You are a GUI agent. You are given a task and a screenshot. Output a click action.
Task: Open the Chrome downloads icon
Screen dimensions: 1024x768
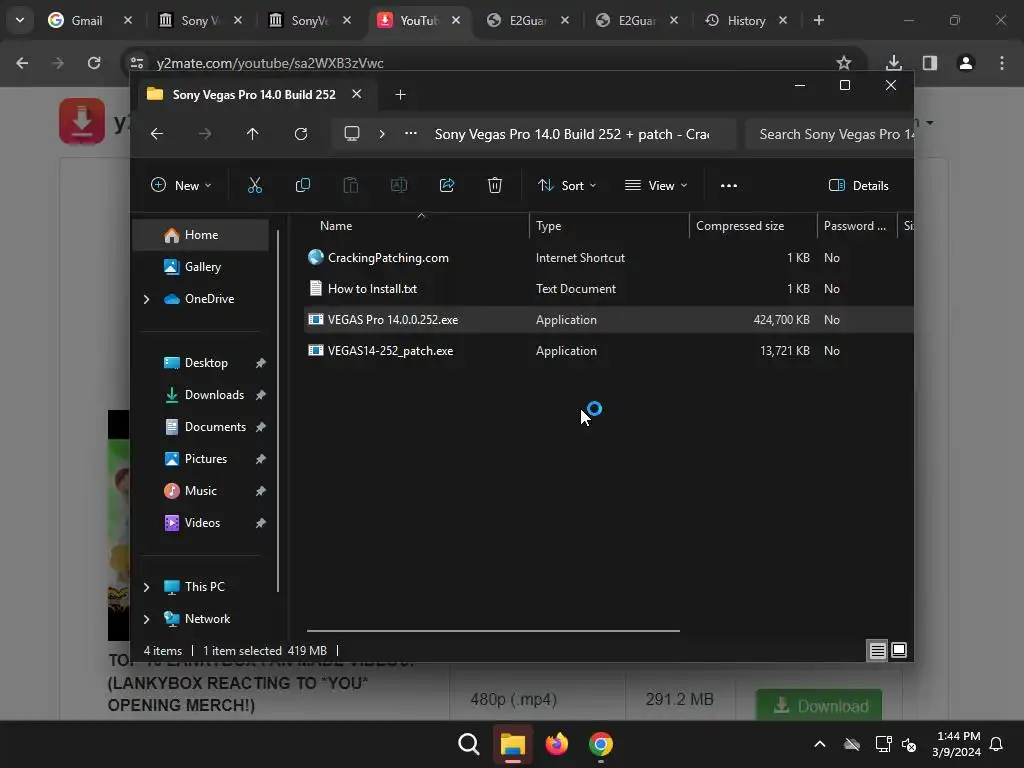[x=893, y=63]
